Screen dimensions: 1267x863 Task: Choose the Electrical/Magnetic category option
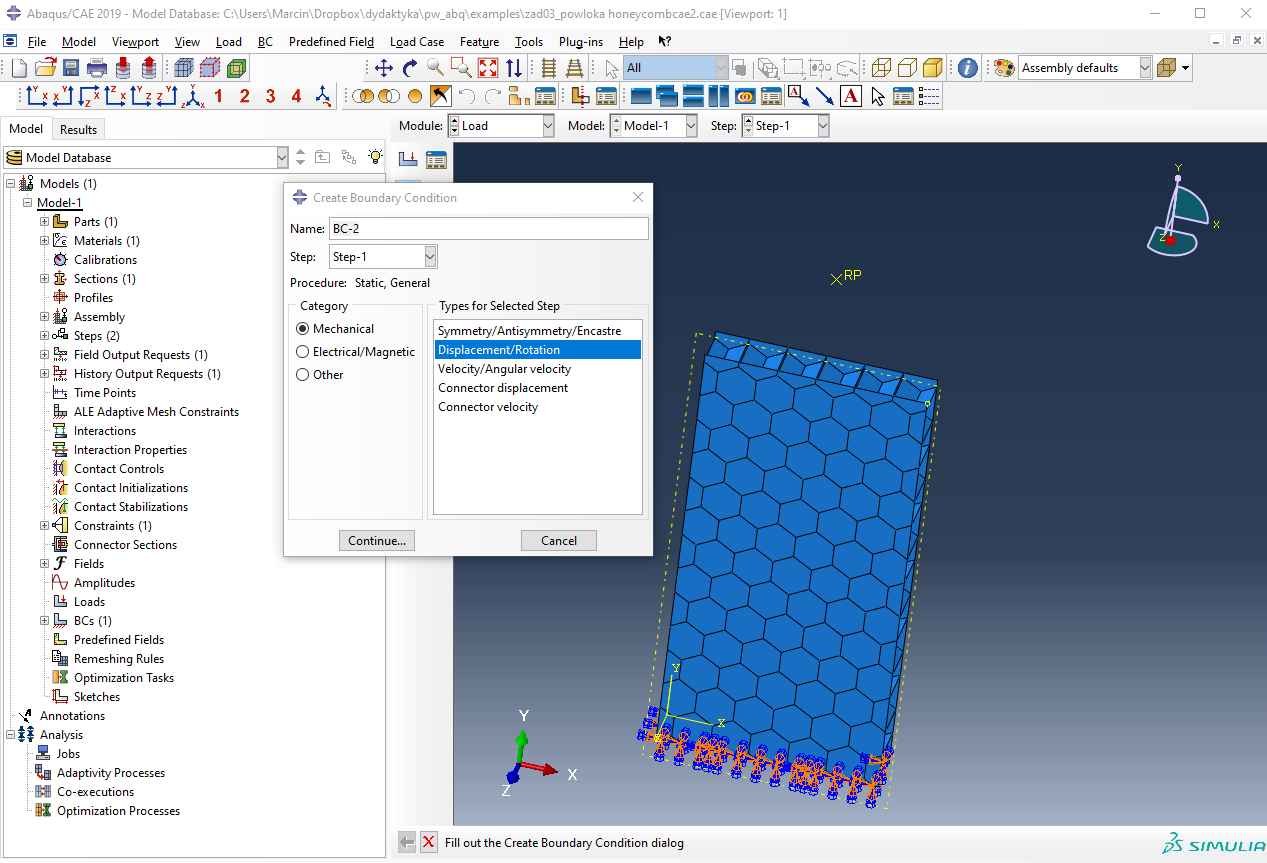pyautogui.click(x=303, y=352)
